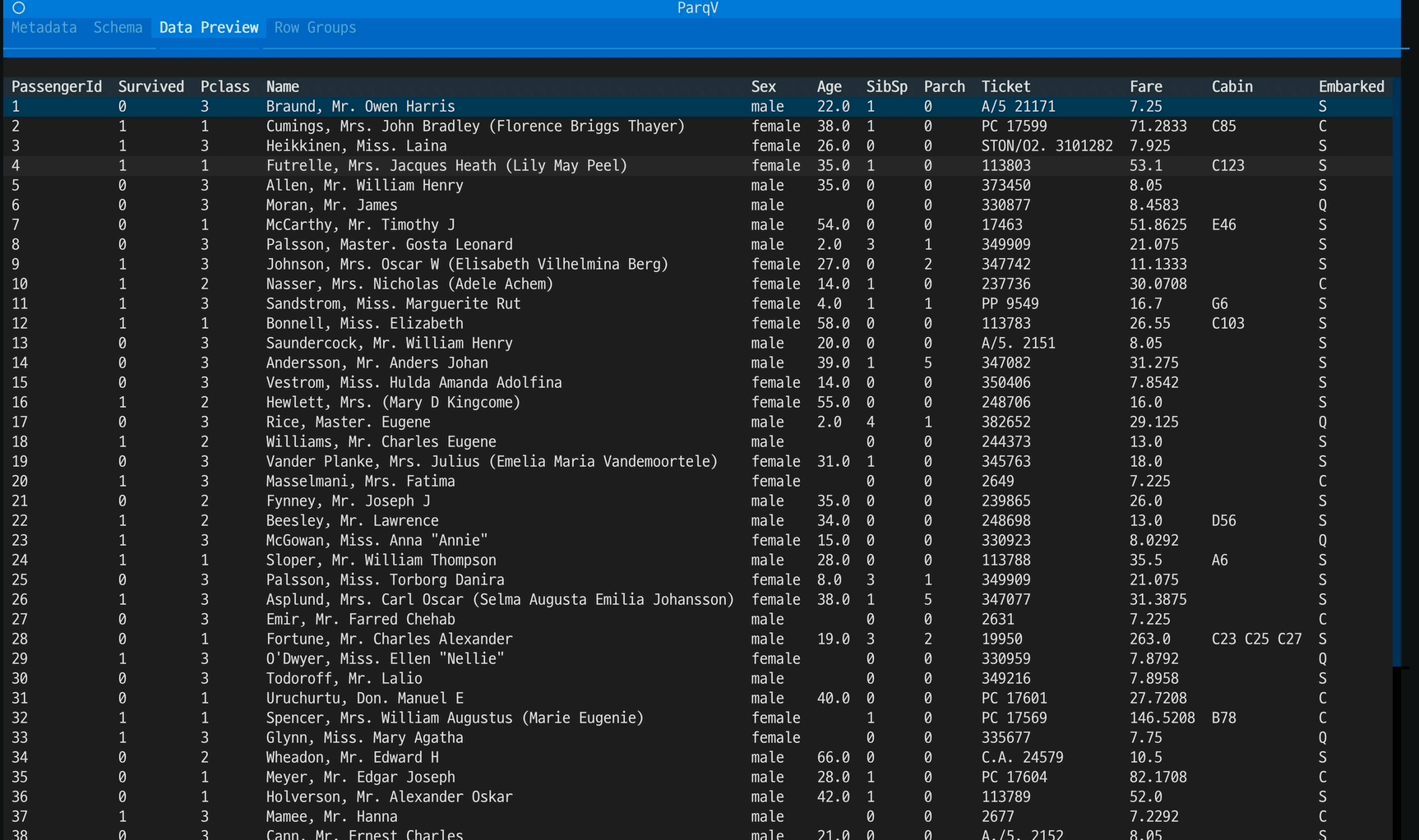Click the Age column header
The width and height of the screenshot is (1419, 840).
pyautogui.click(x=829, y=85)
